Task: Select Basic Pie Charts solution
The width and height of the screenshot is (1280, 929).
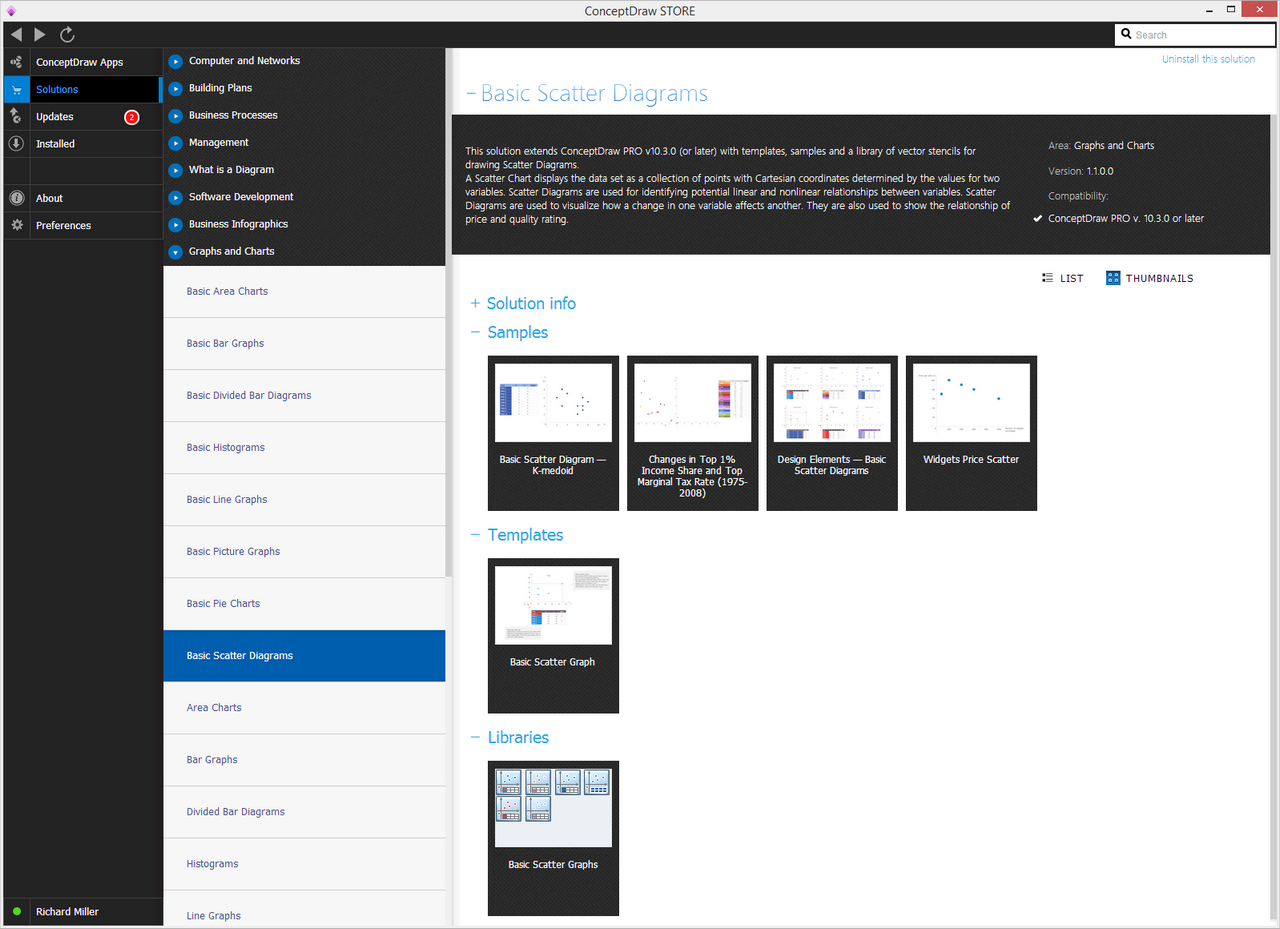Action: tap(304, 604)
